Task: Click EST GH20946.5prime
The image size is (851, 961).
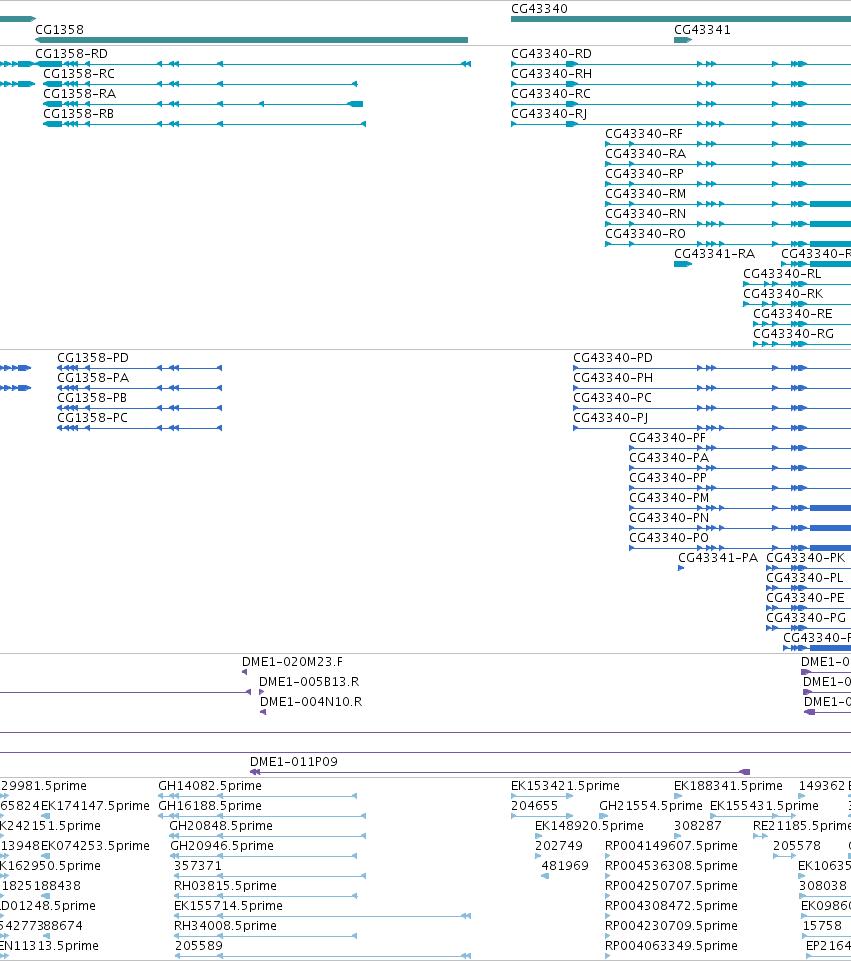Action: [222, 845]
